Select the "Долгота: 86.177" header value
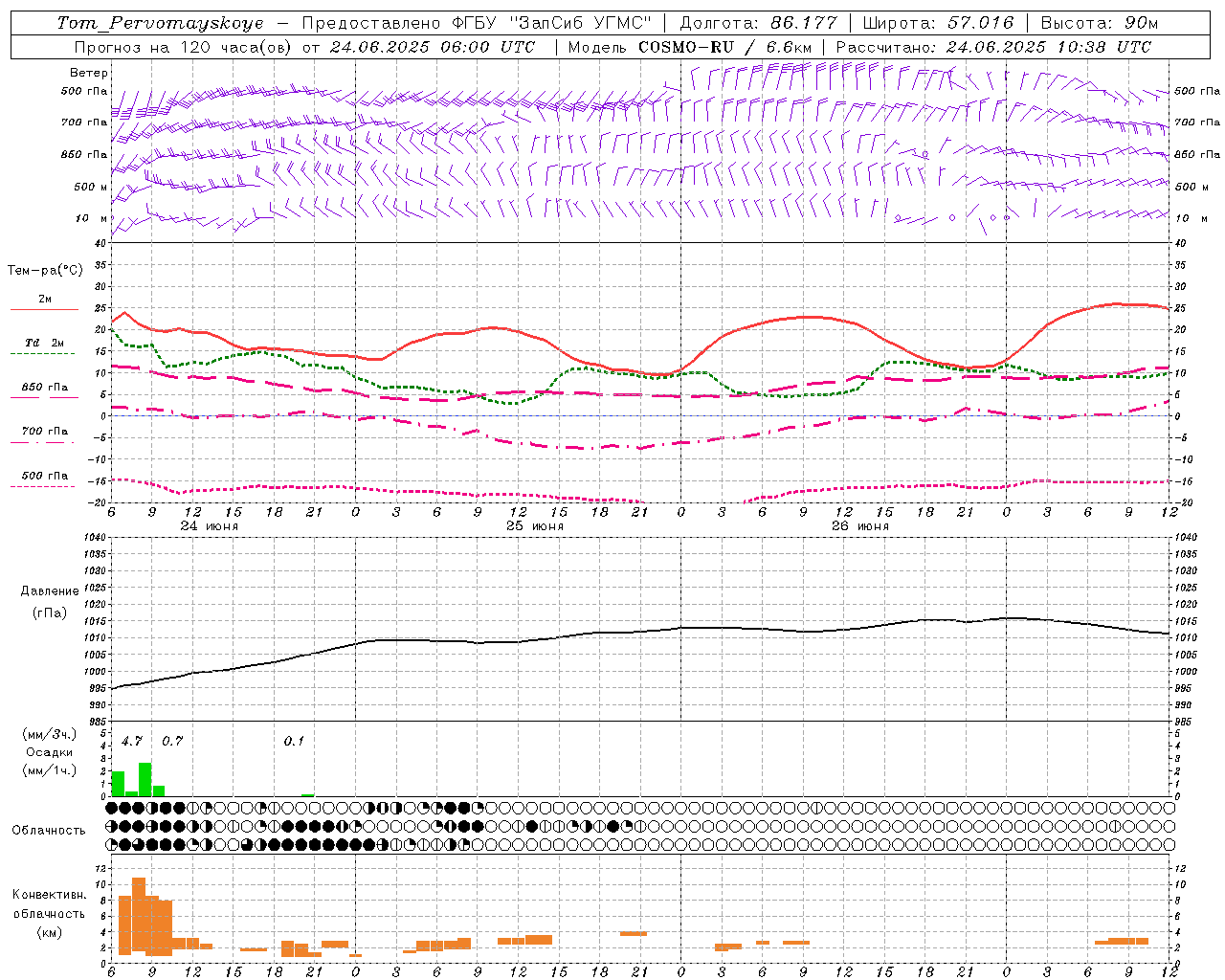The image size is (1225, 980). click(x=758, y=23)
